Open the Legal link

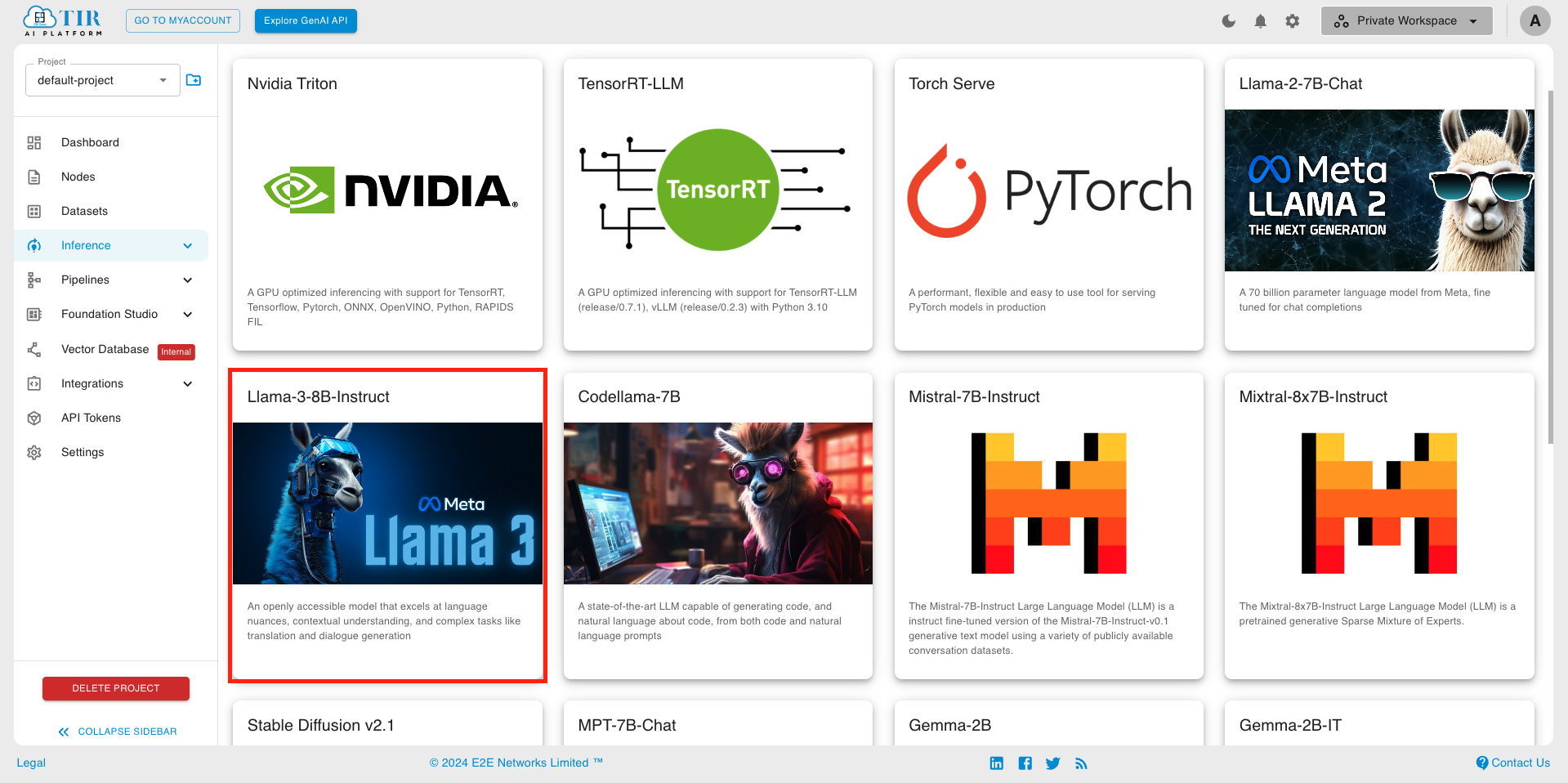pos(31,763)
